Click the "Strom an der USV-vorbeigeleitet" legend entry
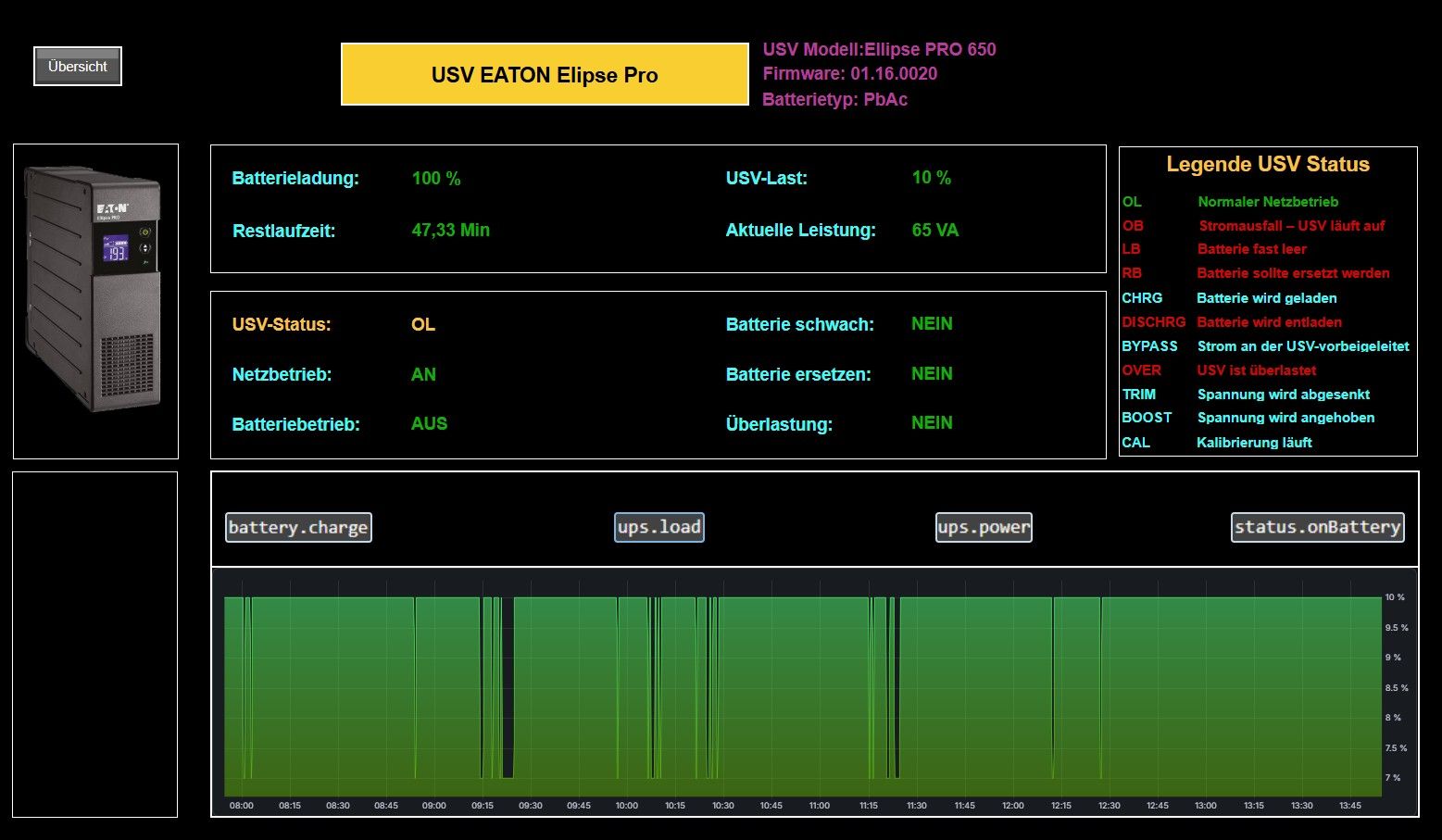 coord(1303,346)
